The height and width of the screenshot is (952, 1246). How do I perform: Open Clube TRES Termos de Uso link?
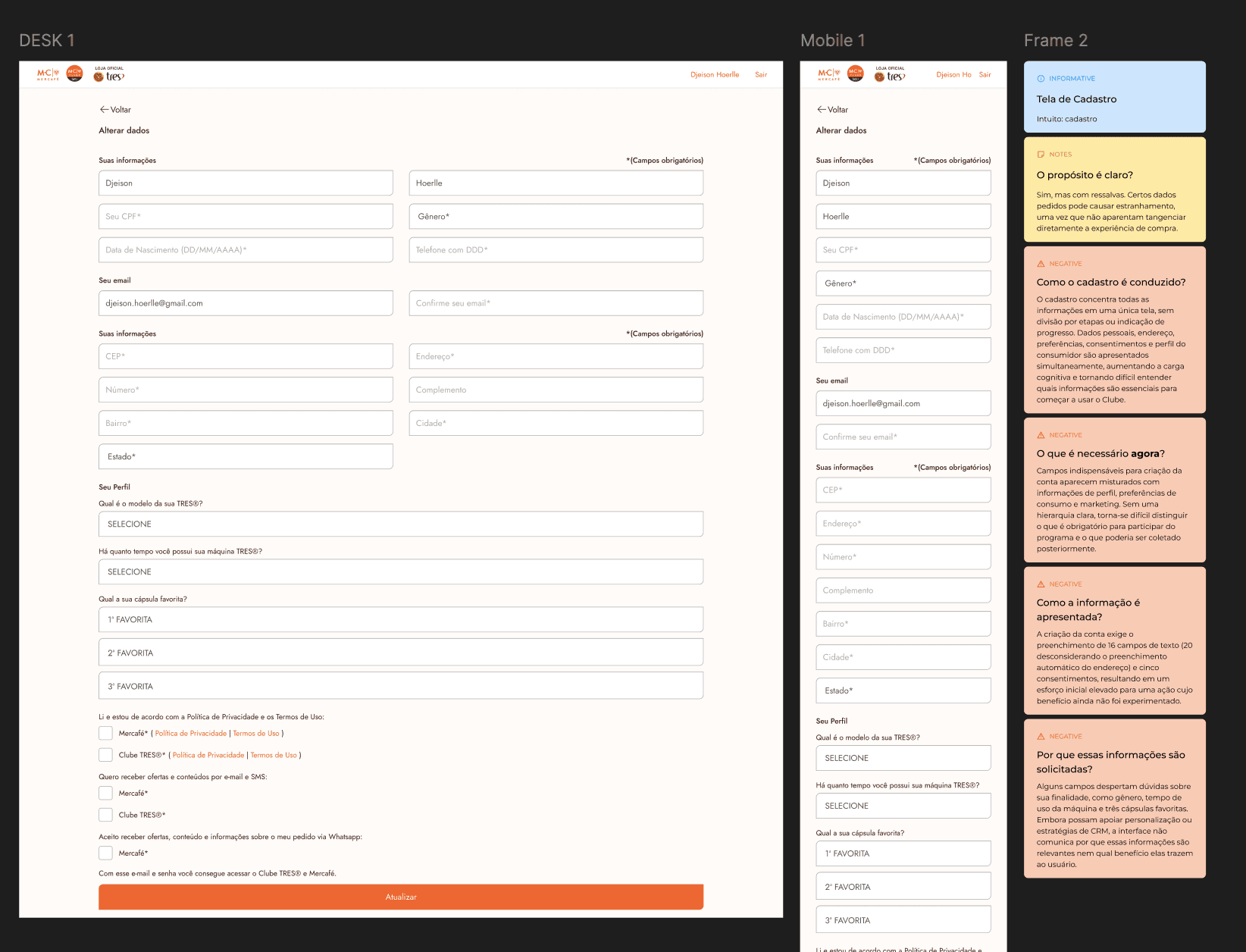(274, 755)
